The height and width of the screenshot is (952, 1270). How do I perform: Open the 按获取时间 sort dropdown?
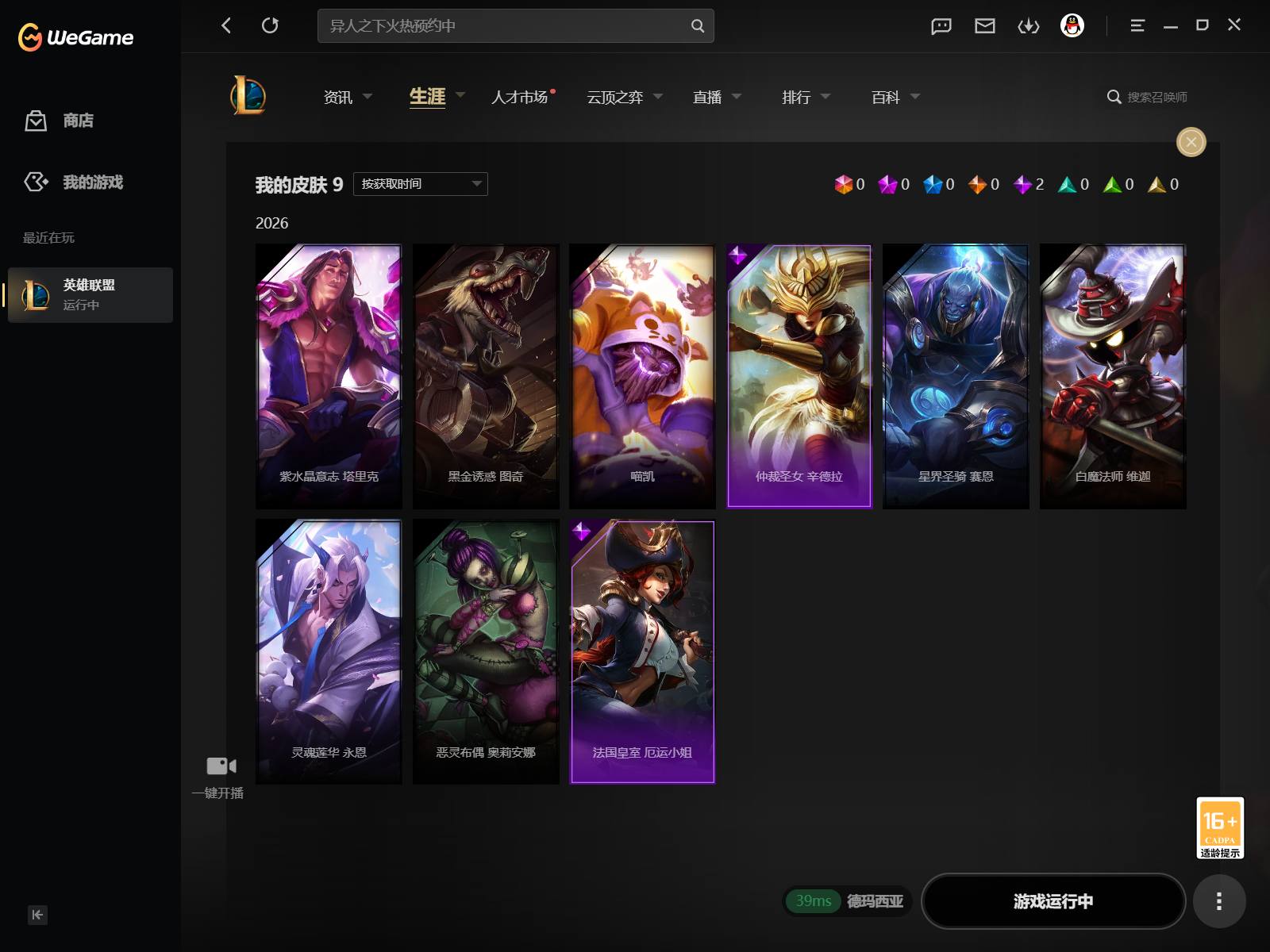[421, 184]
